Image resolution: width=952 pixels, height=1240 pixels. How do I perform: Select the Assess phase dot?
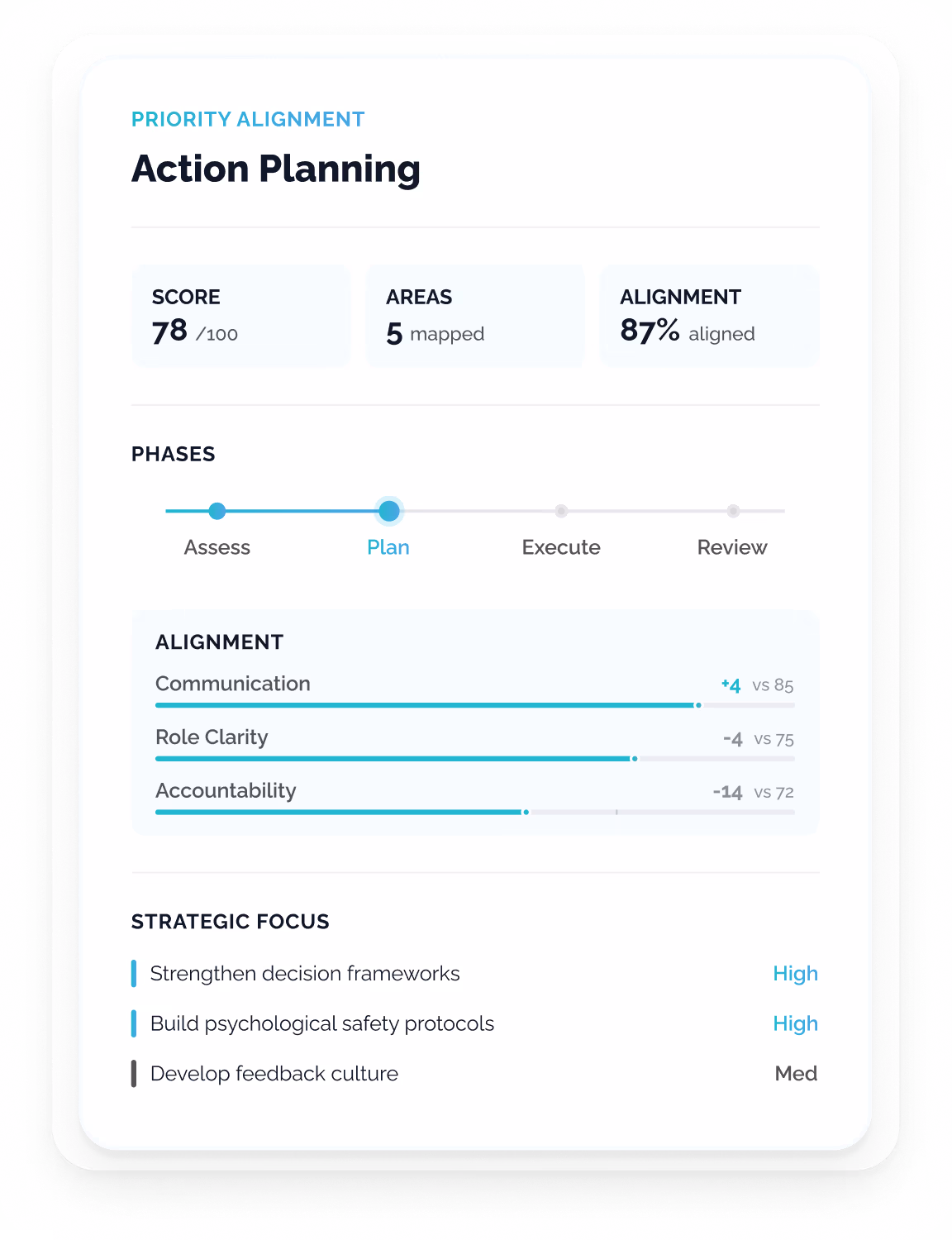[x=217, y=511]
